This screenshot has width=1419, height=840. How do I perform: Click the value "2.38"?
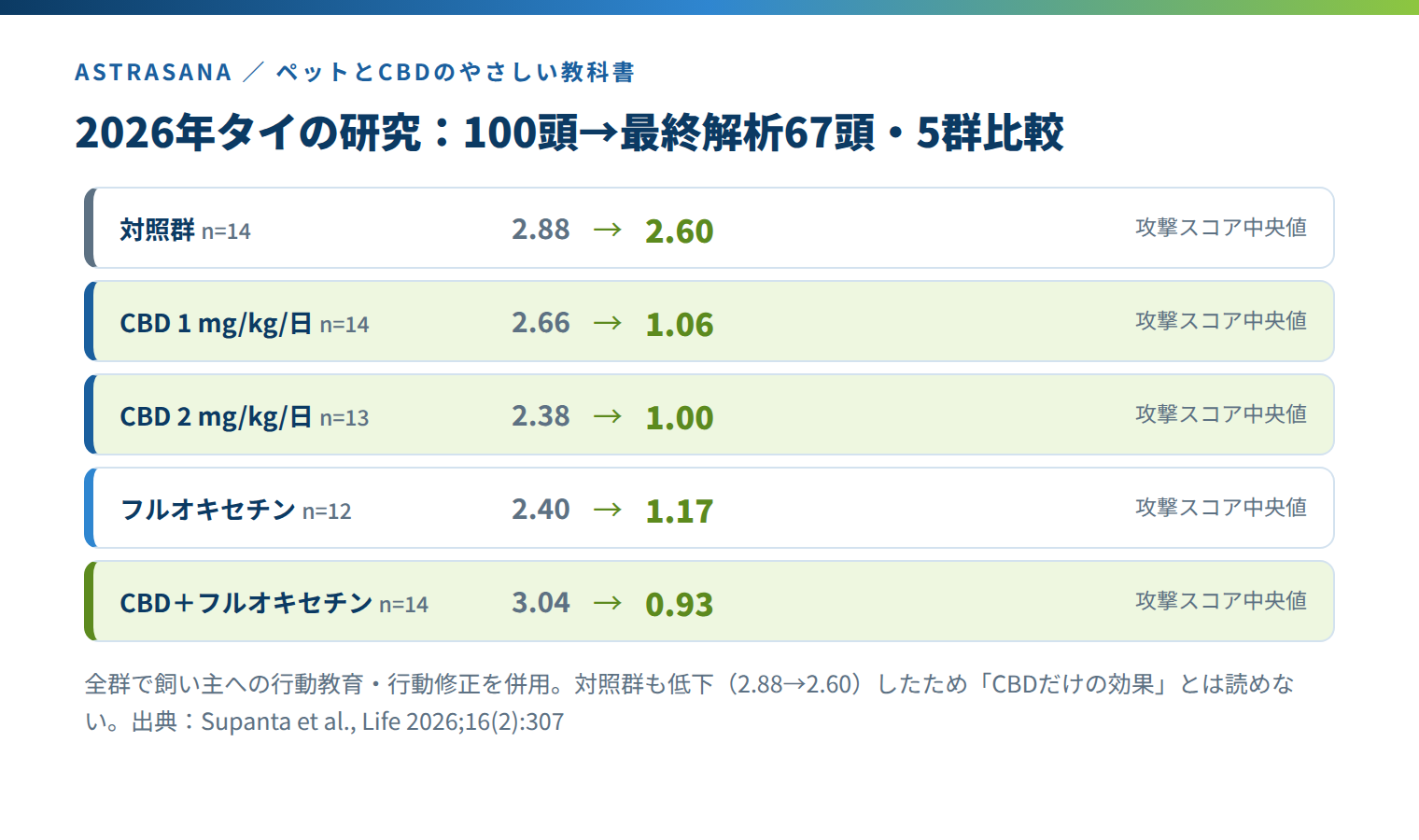point(541,416)
